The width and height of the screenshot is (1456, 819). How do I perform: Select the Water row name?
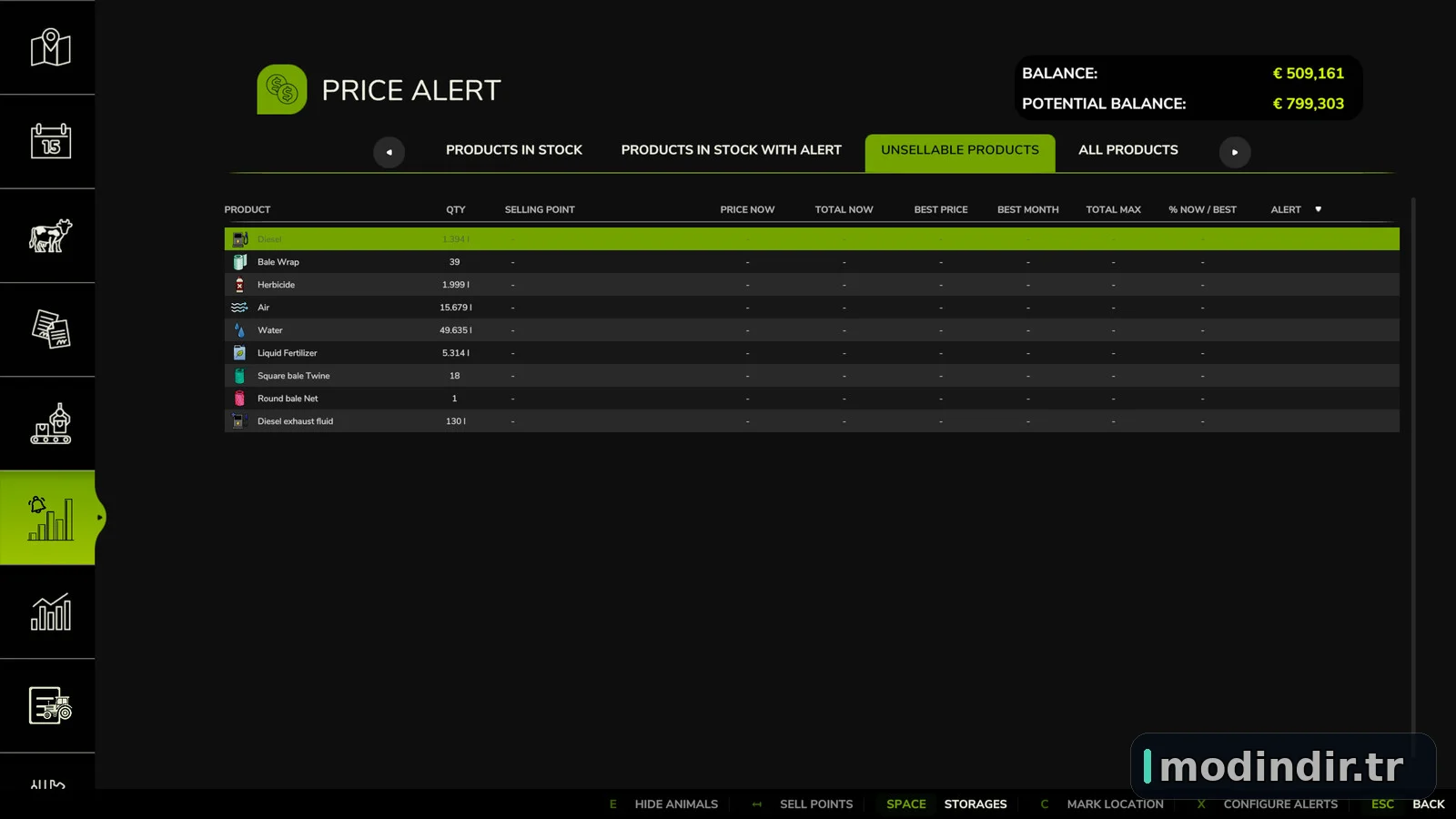pyautogui.click(x=269, y=330)
